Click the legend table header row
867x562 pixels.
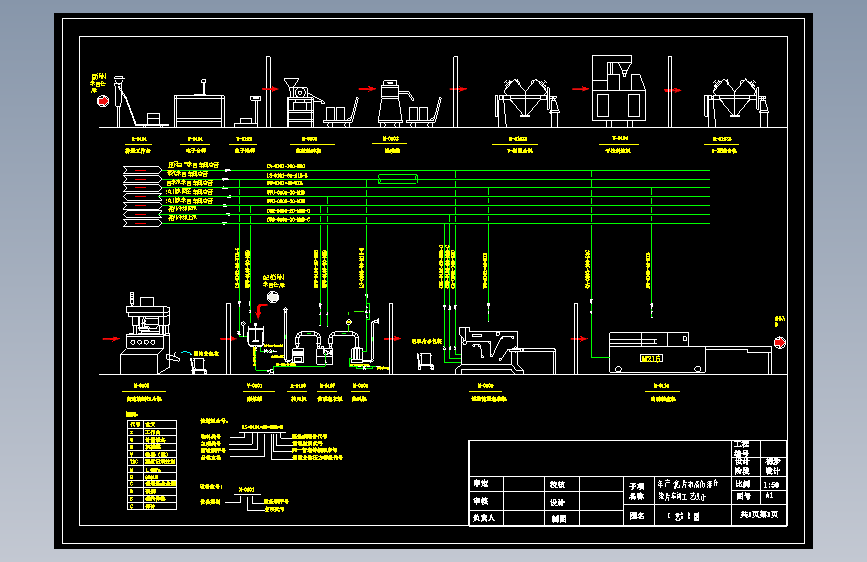point(152,424)
